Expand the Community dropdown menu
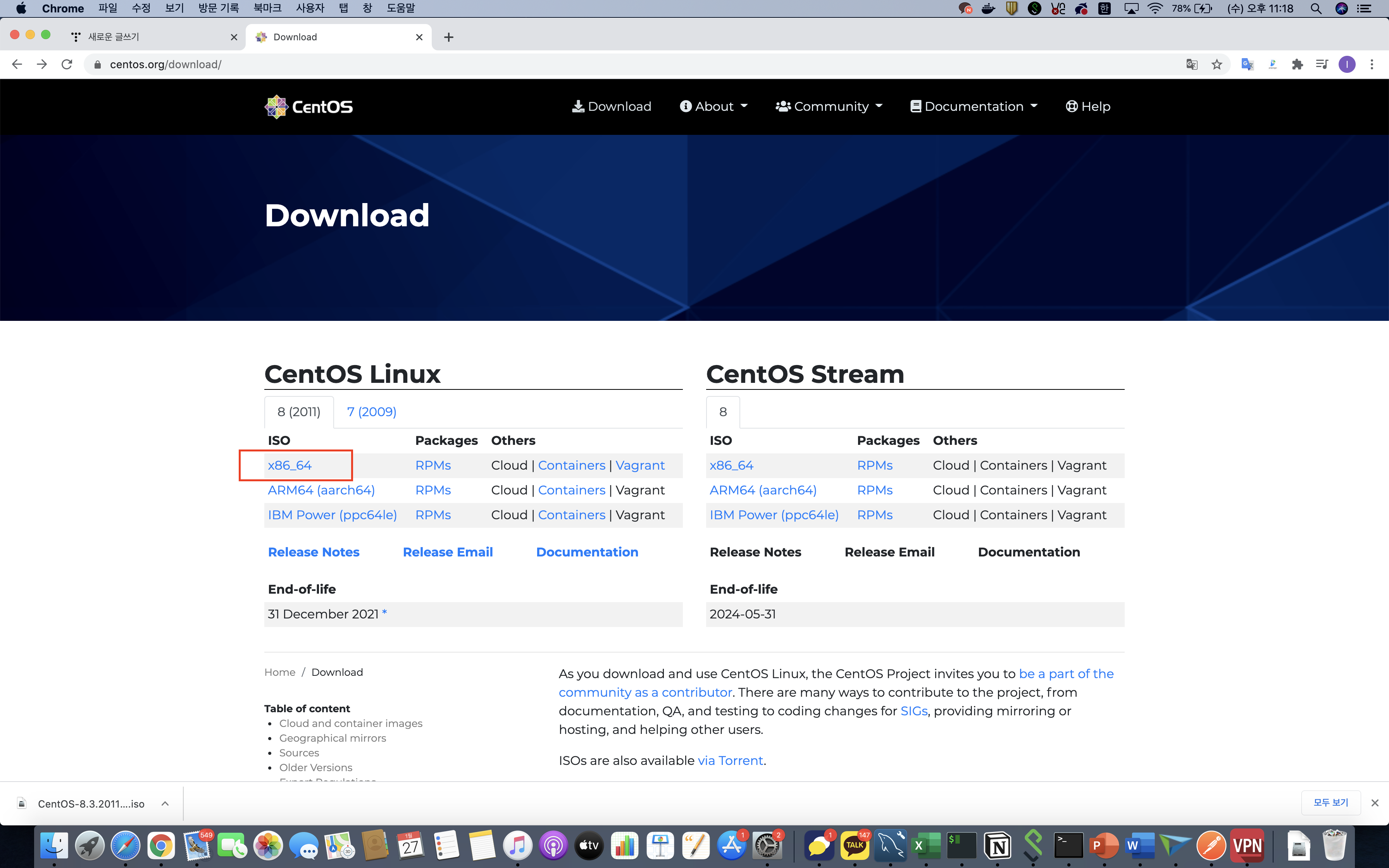1389x868 pixels. point(829,107)
